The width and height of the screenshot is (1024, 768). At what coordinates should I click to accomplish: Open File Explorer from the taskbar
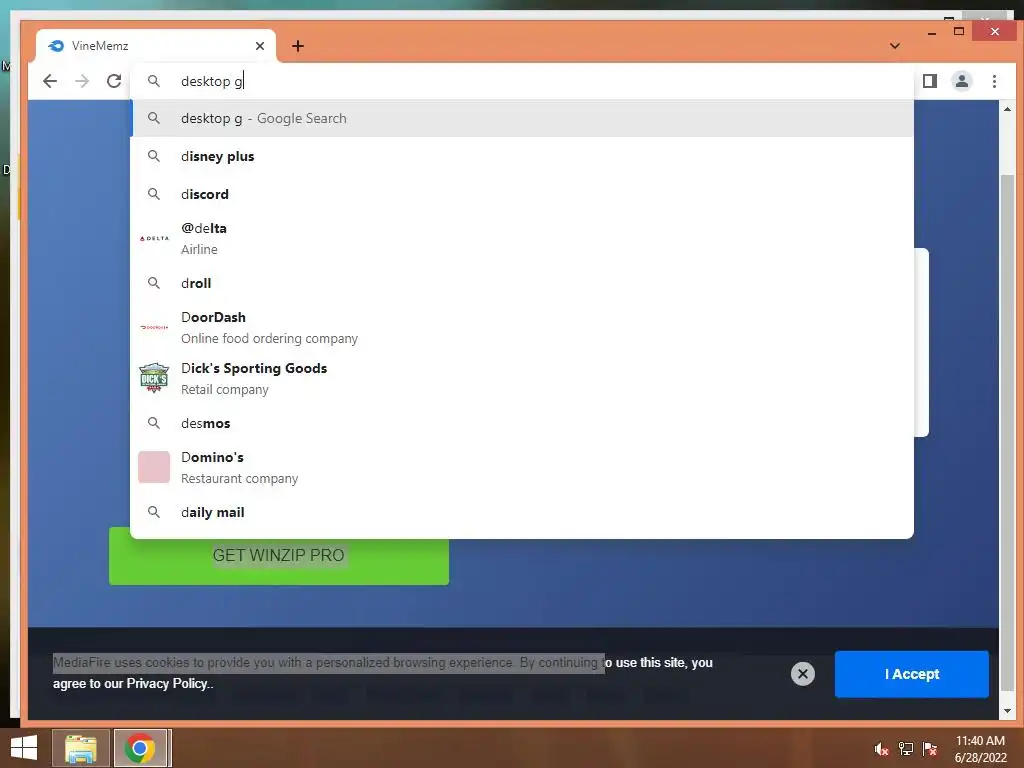tap(81, 748)
